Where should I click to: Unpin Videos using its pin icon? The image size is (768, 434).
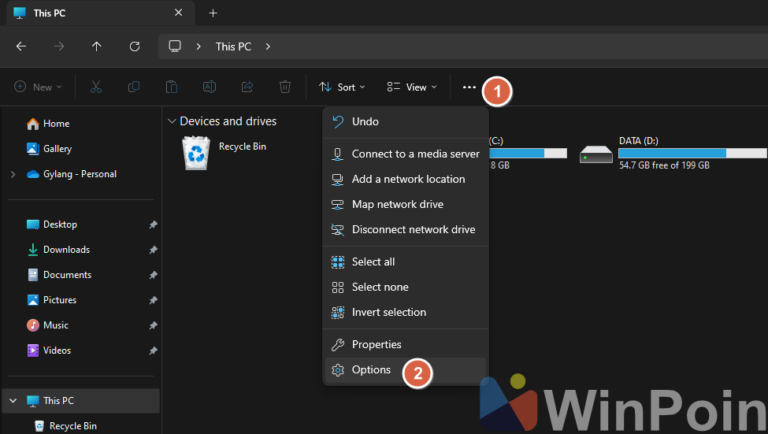tap(153, 351)
